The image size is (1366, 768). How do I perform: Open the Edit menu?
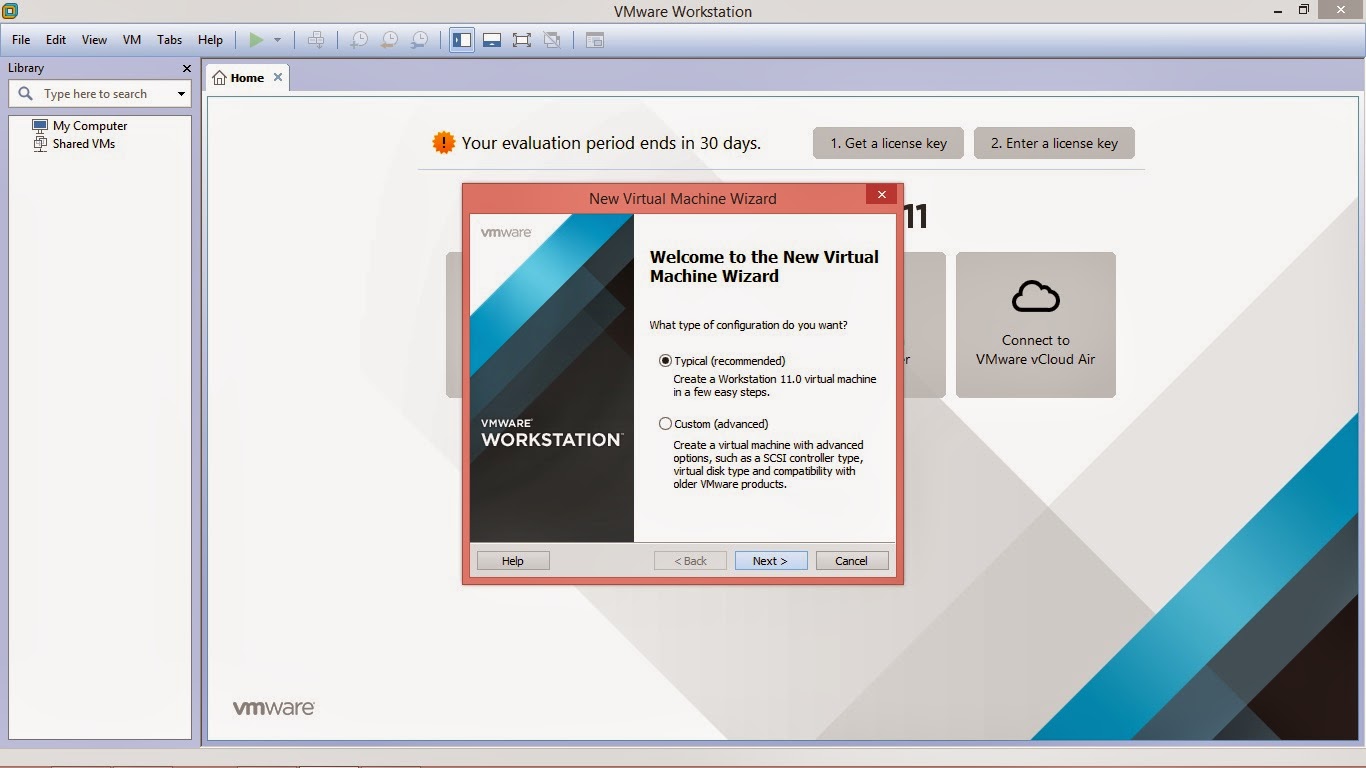pyautogui.click(x=56, y=40)
